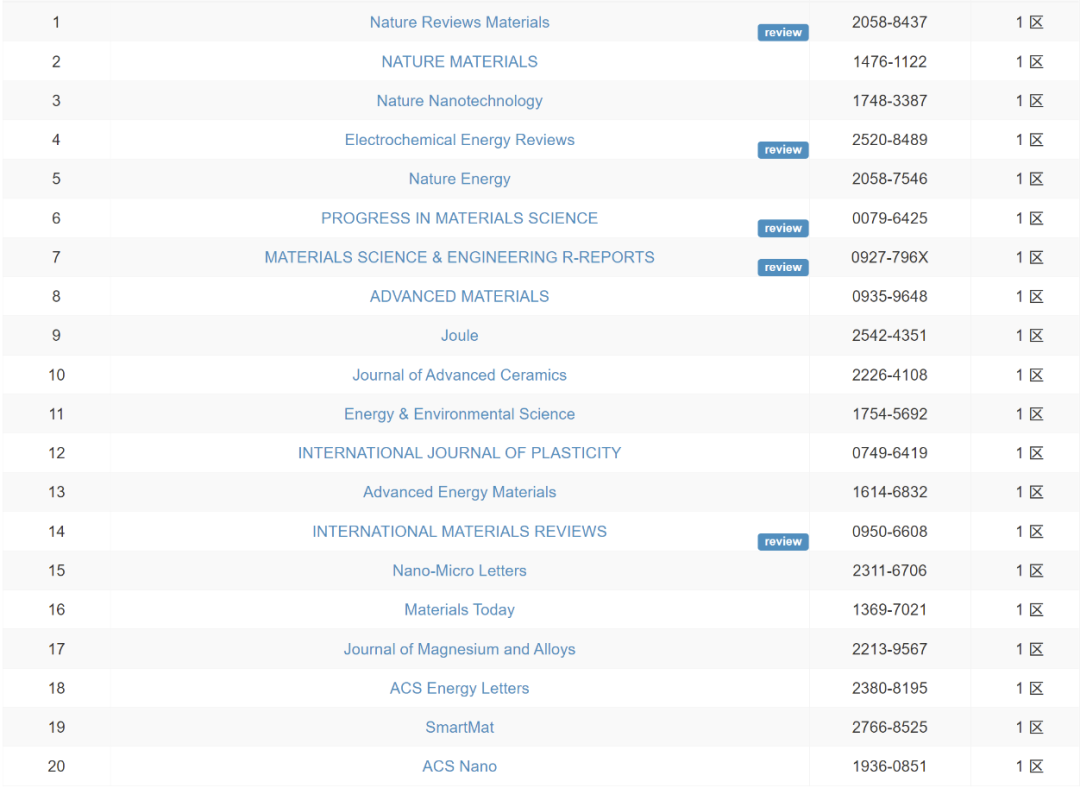
Task: Click zone icon in ACS Nano row
Action: [x=1037, y=767]
